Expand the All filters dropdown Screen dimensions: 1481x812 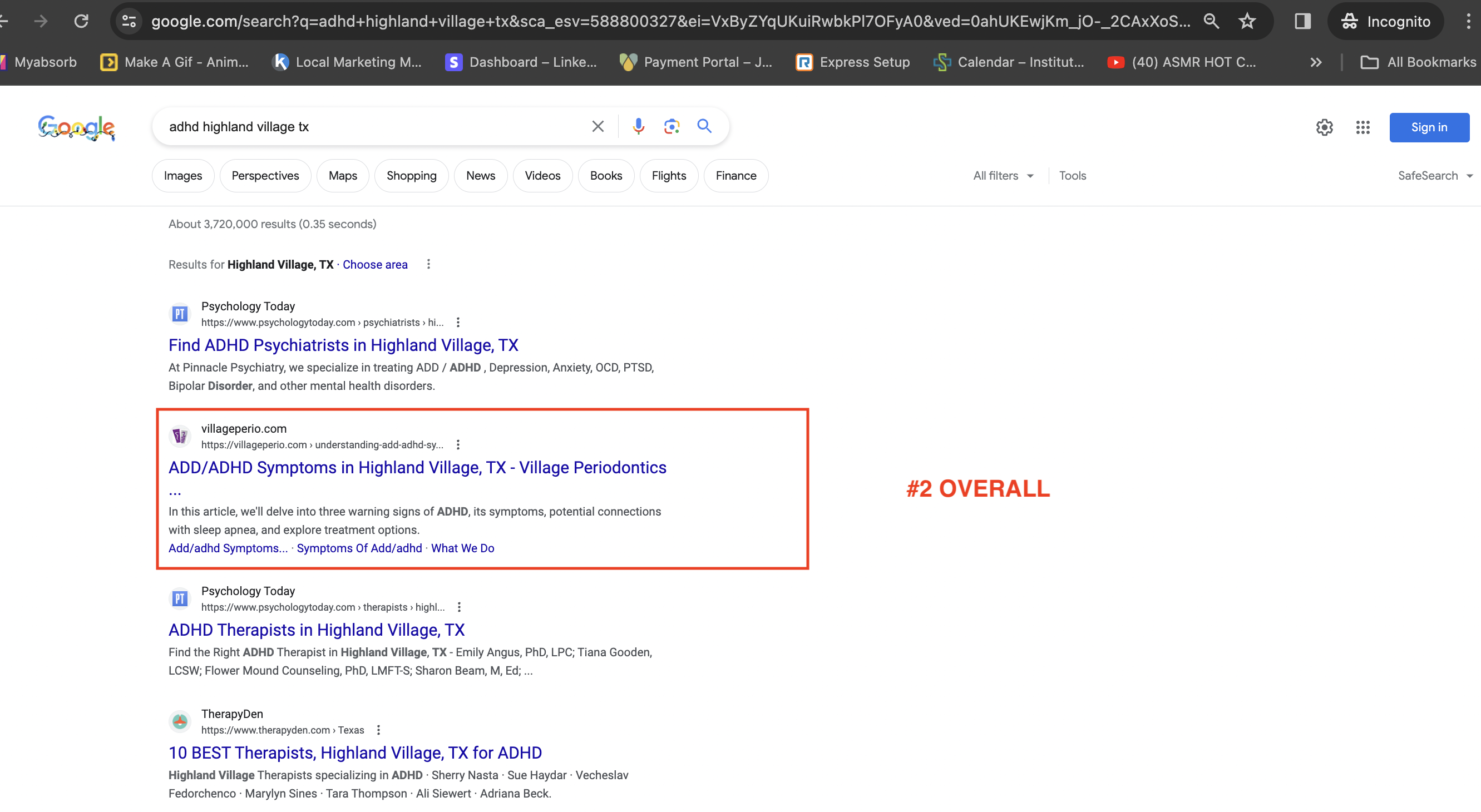[1003, 176]
